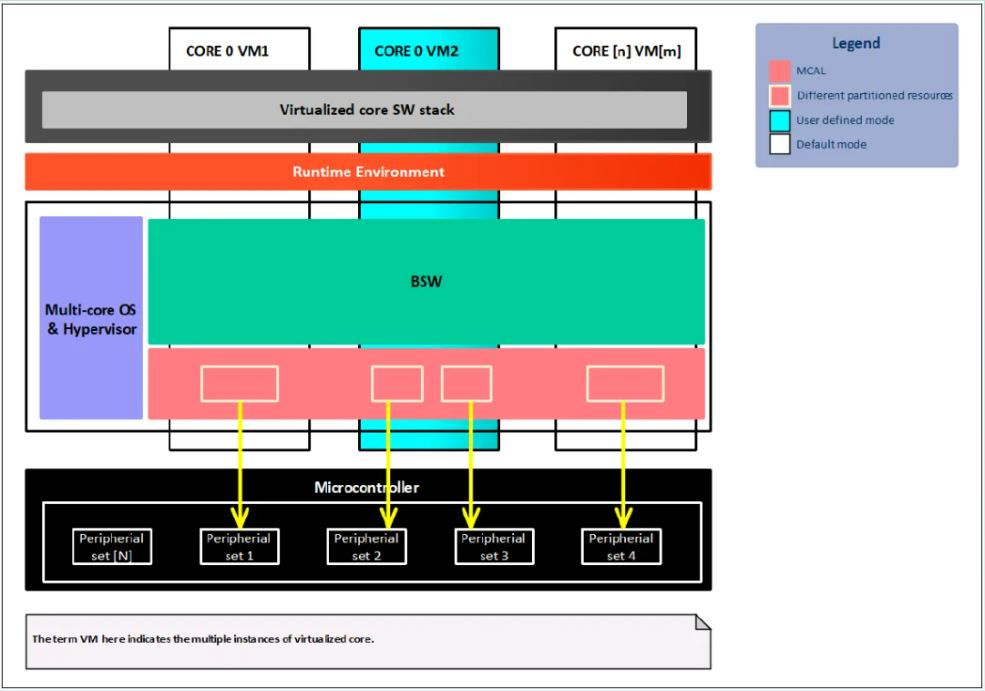Click the VM note text at bottom
The height and width of the screenshot is (691, 985).
click(x=203, y=639)
